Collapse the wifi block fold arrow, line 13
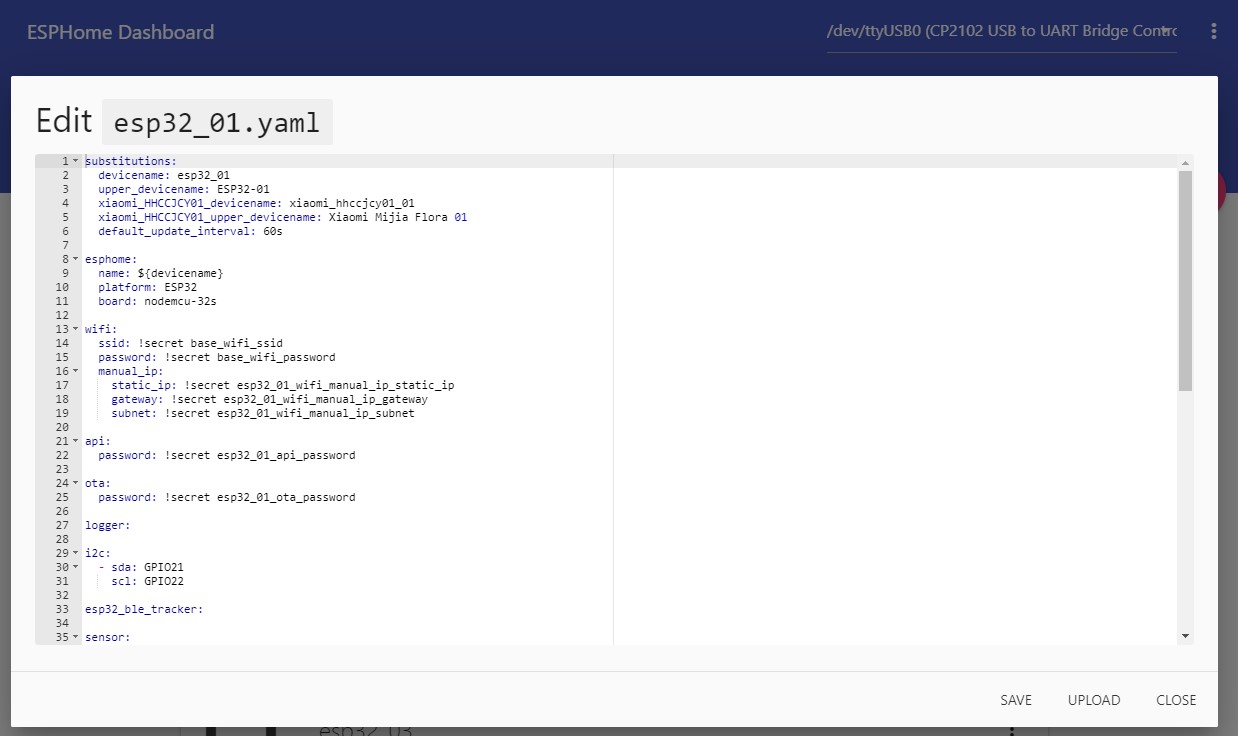This screenshot has width=1238, height=736. click(x=75, y=329)
